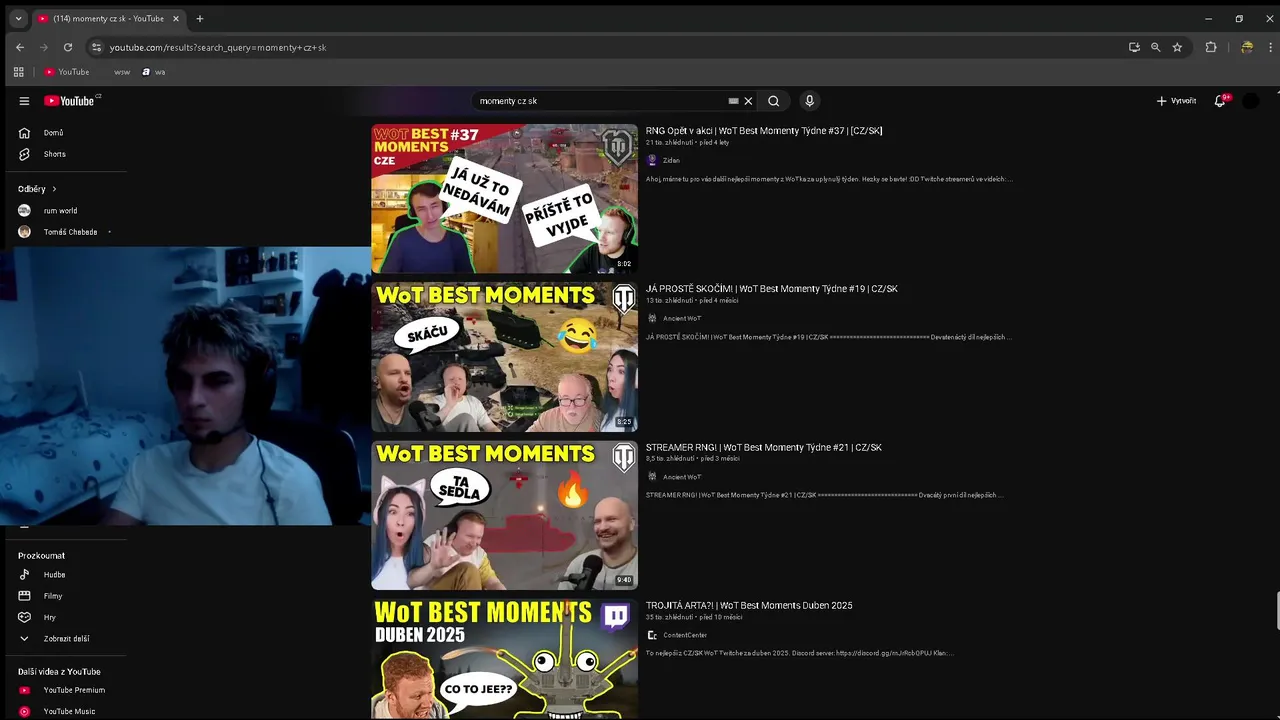Open the notifications bell

coord(1220,101)
